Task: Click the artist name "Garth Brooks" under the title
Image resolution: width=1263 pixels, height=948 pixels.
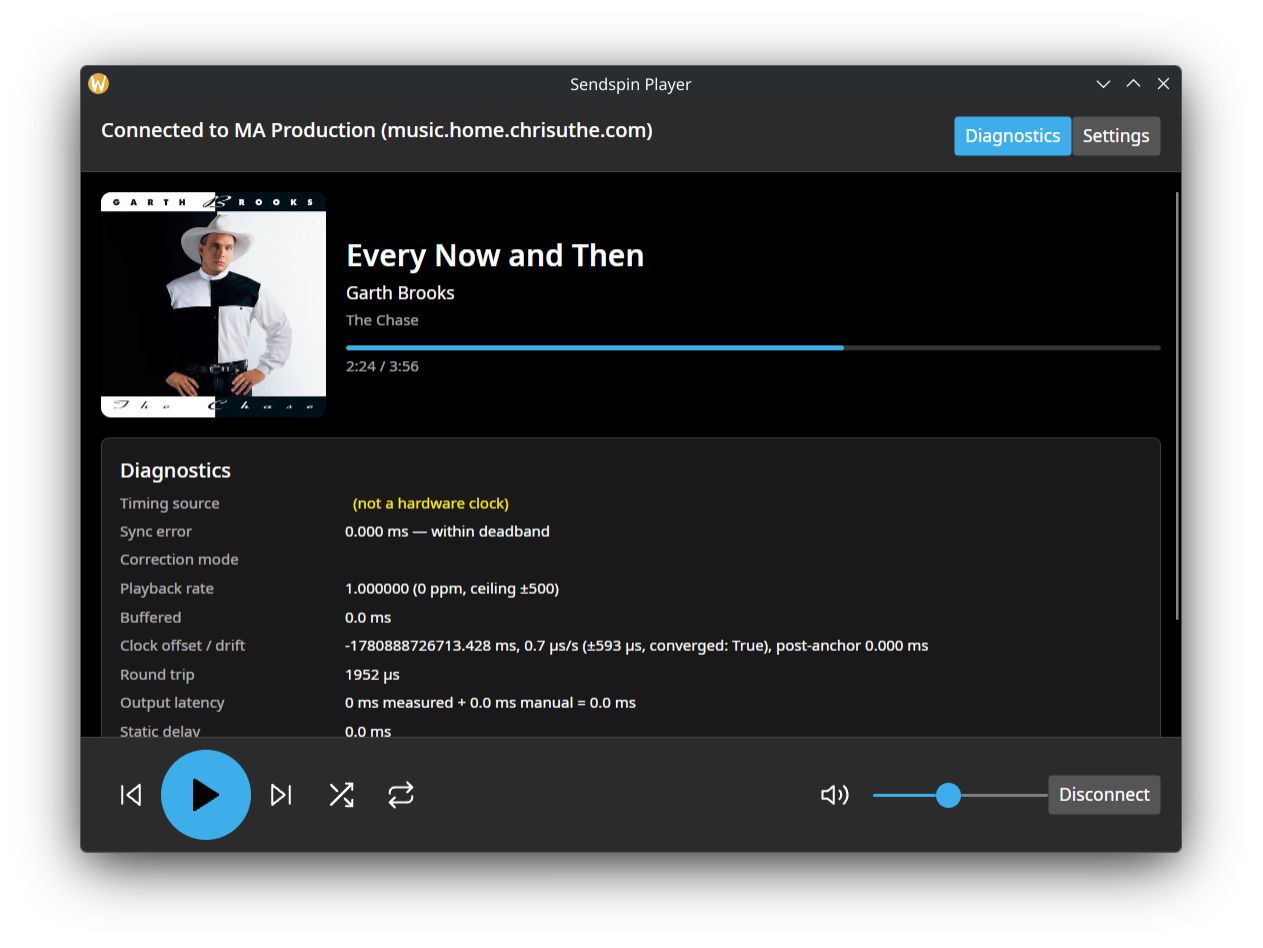Action: (x=400, y=293)
